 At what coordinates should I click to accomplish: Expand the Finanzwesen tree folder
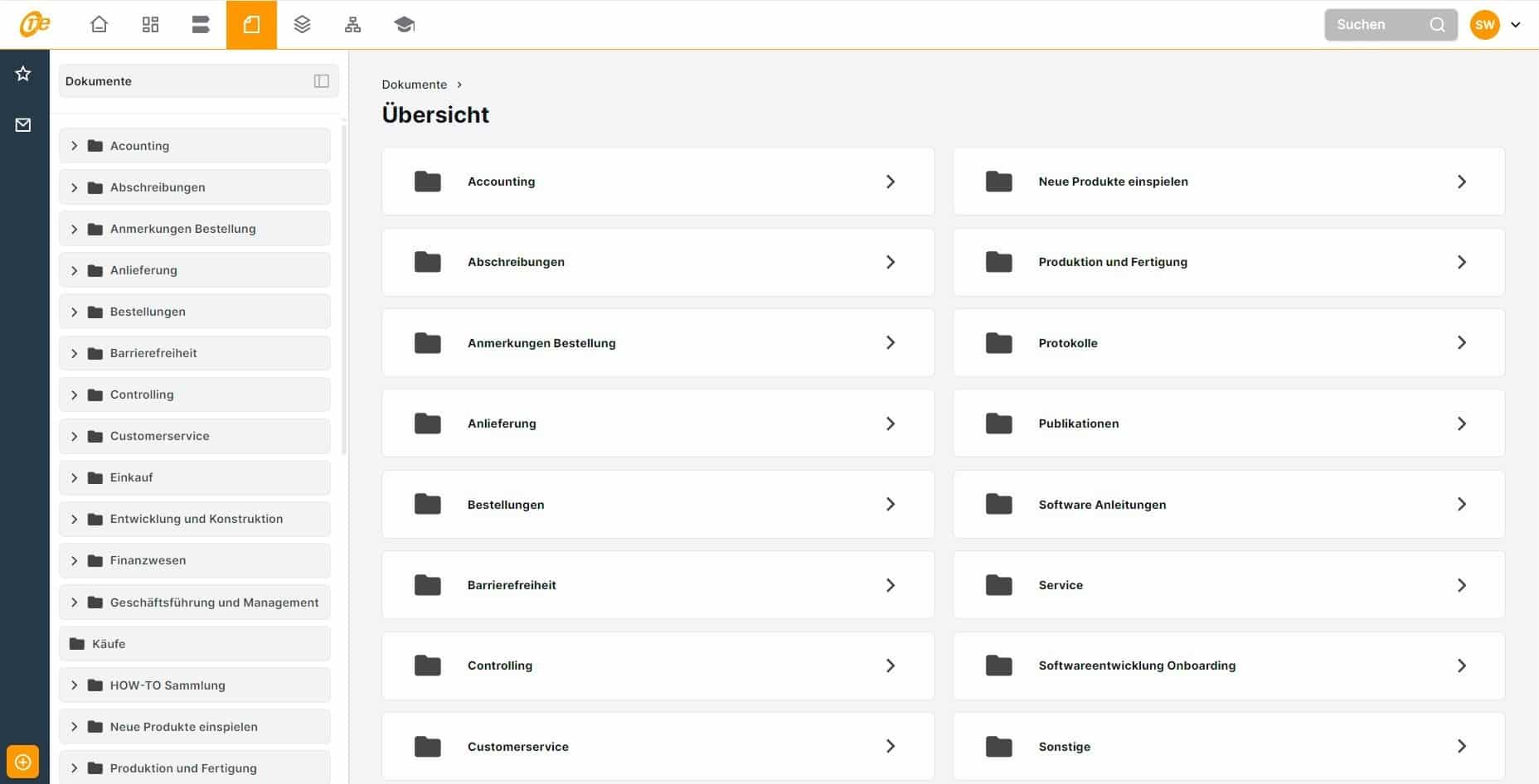point(75,561)
